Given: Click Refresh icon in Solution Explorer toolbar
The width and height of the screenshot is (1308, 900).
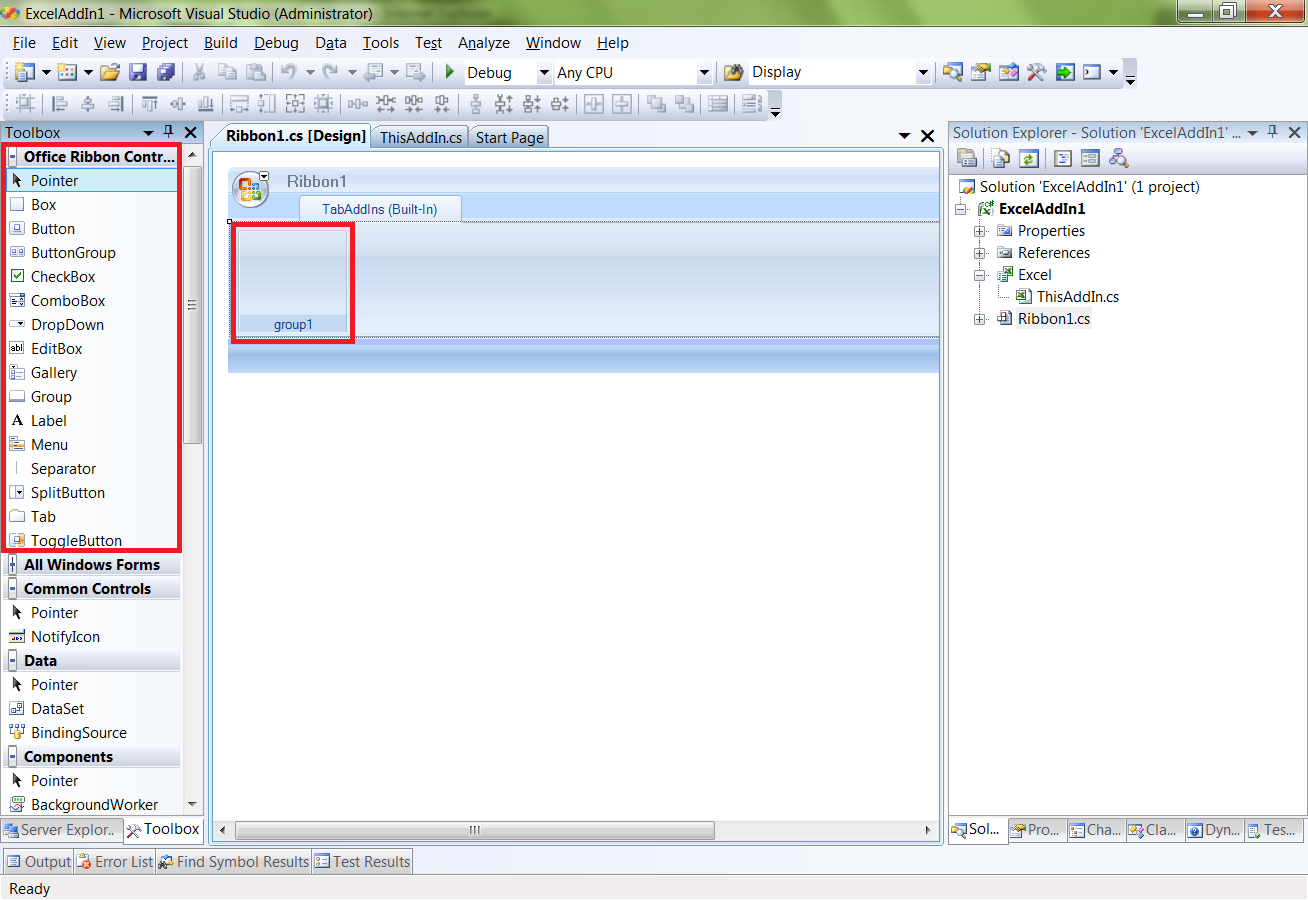Looking at the screenshot, I should pos(1028,158).
